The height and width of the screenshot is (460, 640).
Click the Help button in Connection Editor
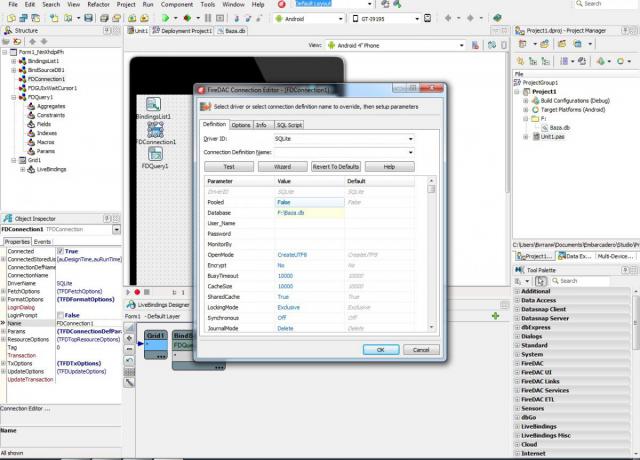click(389, 167)
